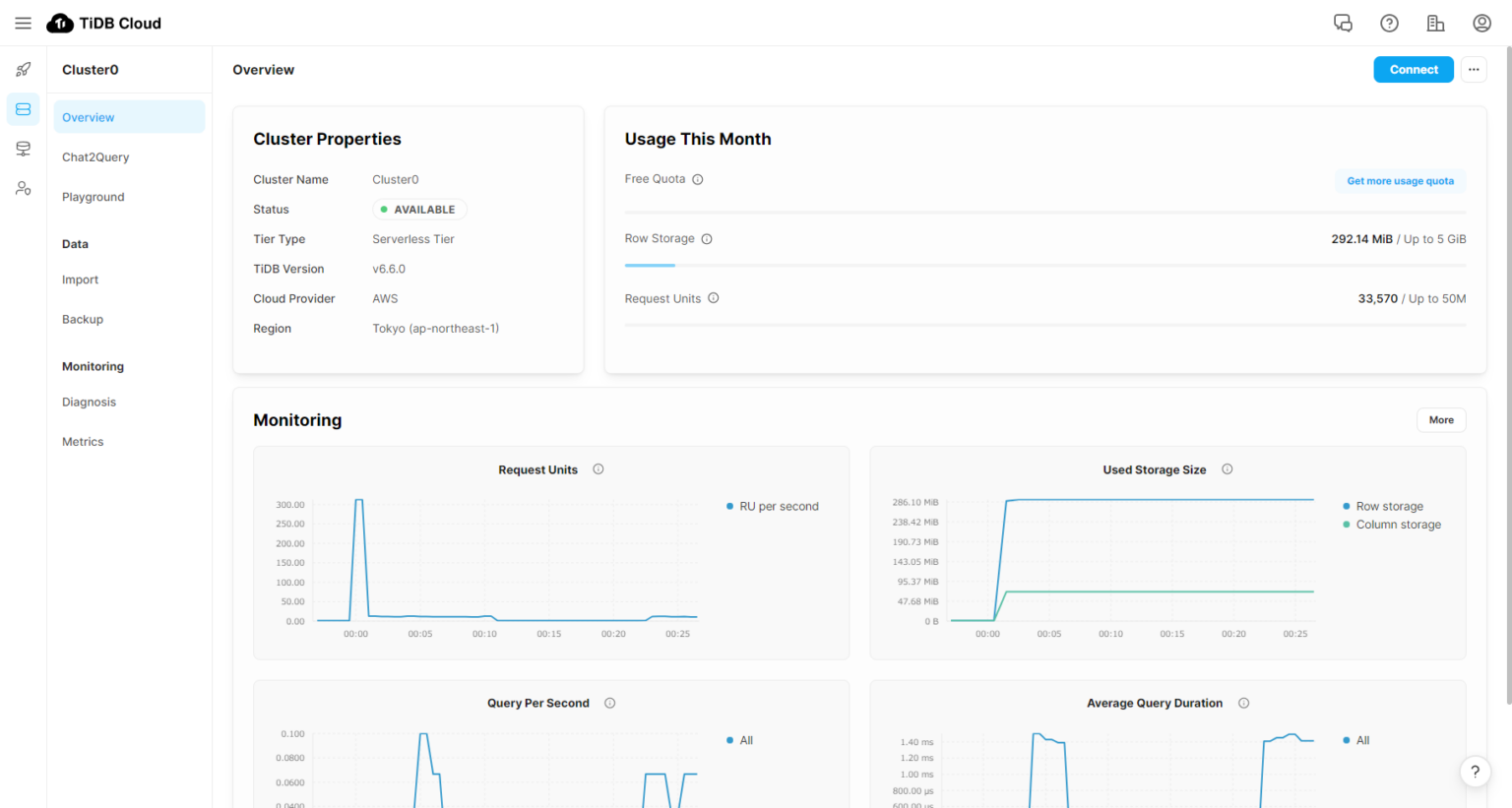Image resolution: width=1512 pixels, height=808 pixels.
Task: Click info icon beside Free Quota
Action: point(698,179)
